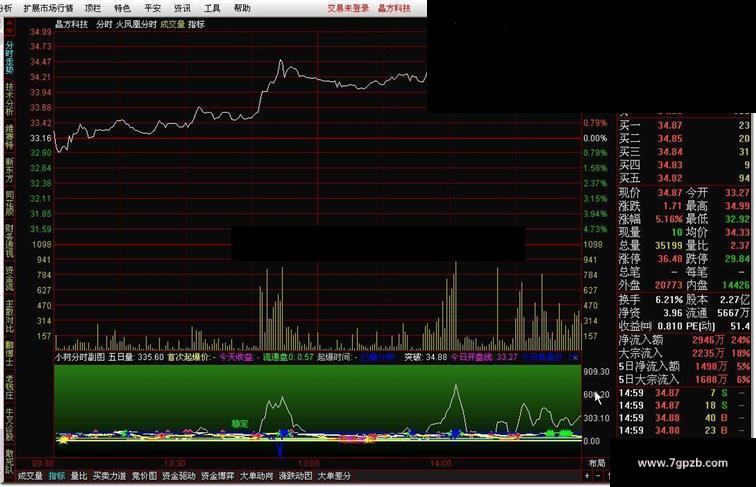Switch to 量比 bottom tab
The width and height of the screenshot is (756, 487).
pos(79,476)
